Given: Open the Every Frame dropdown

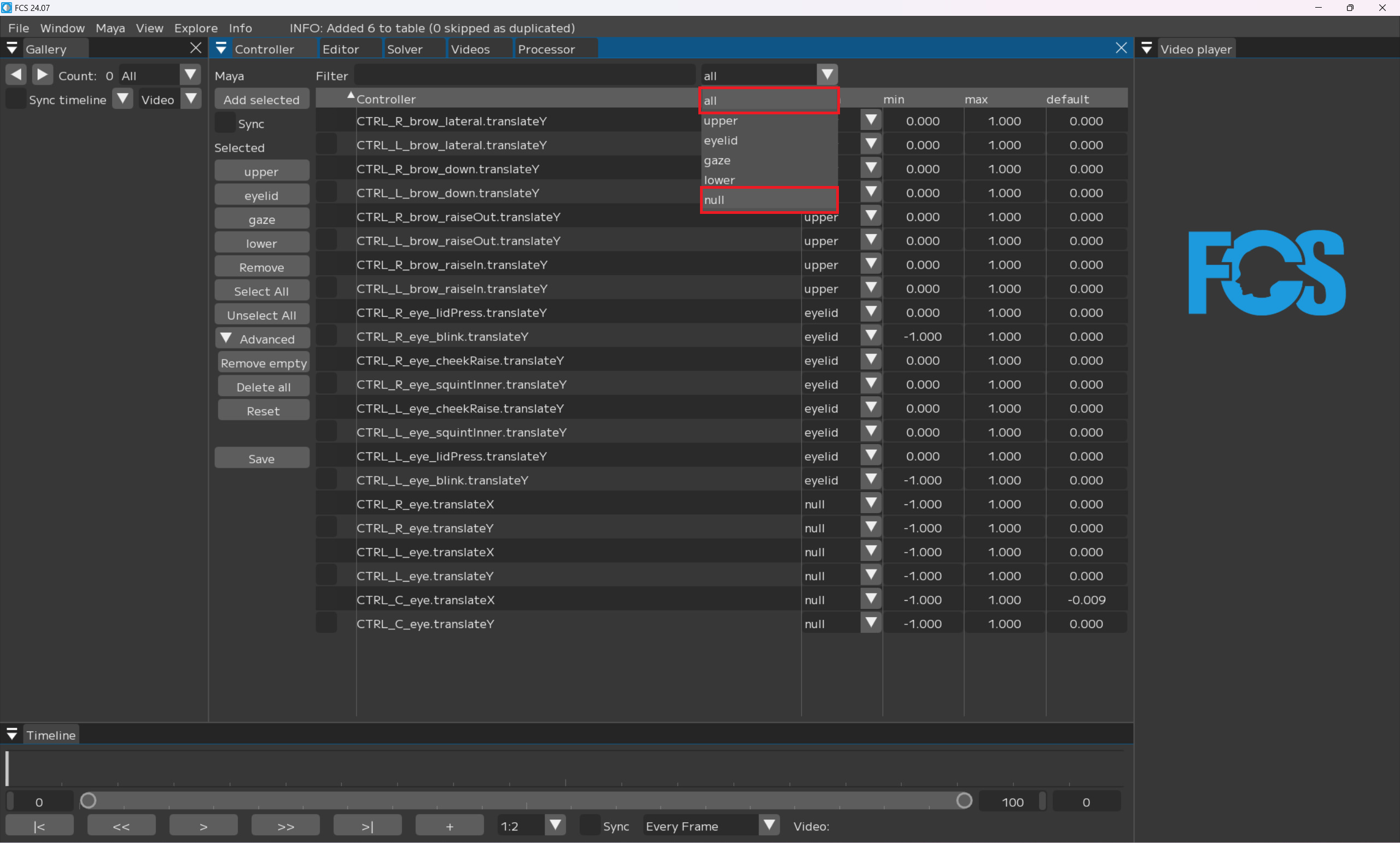Looking at the screenshot, I should pyautogui.click(x=769, y=825).
